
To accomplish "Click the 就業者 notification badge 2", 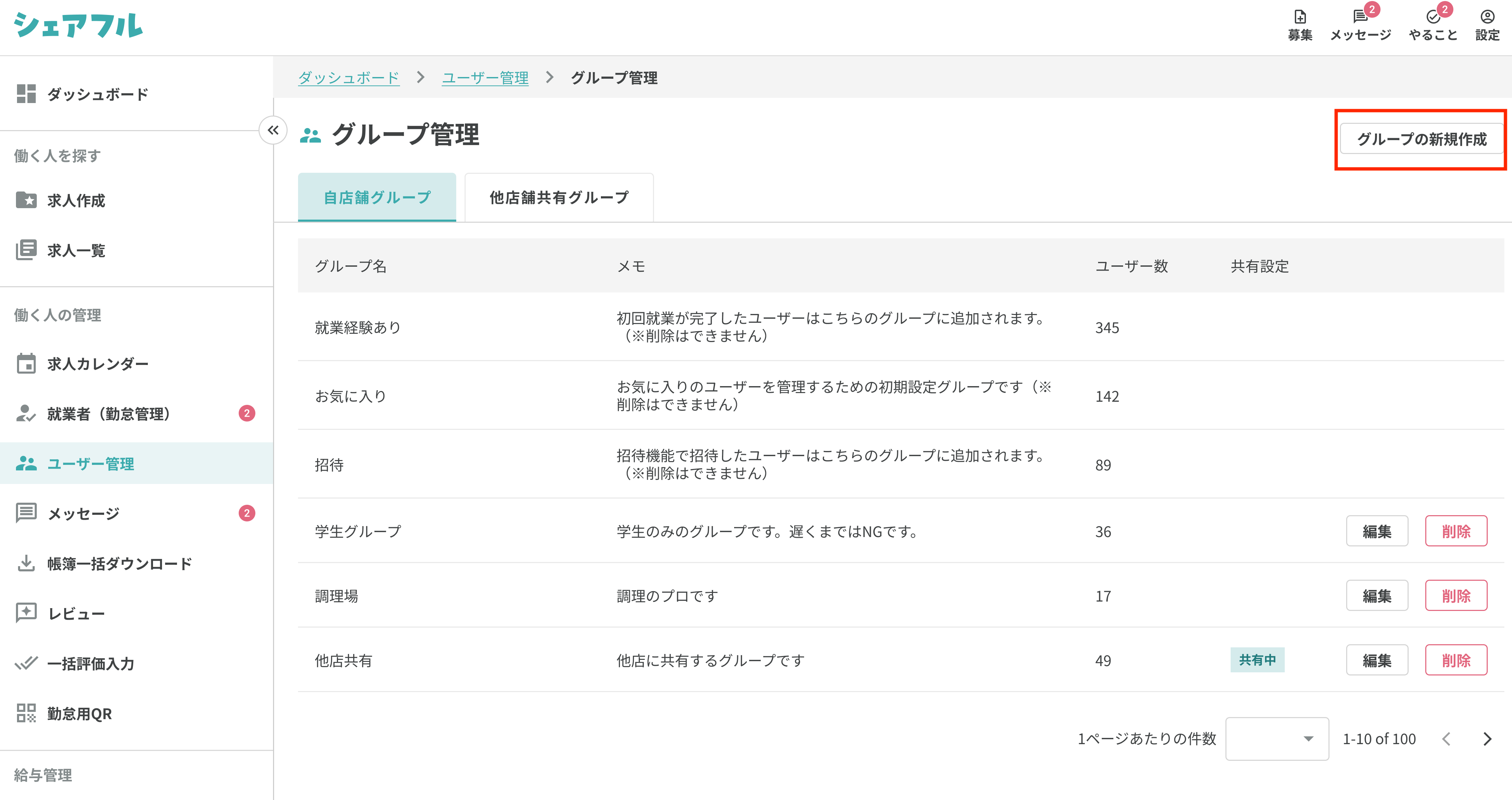I will click(x=247, y=413).
